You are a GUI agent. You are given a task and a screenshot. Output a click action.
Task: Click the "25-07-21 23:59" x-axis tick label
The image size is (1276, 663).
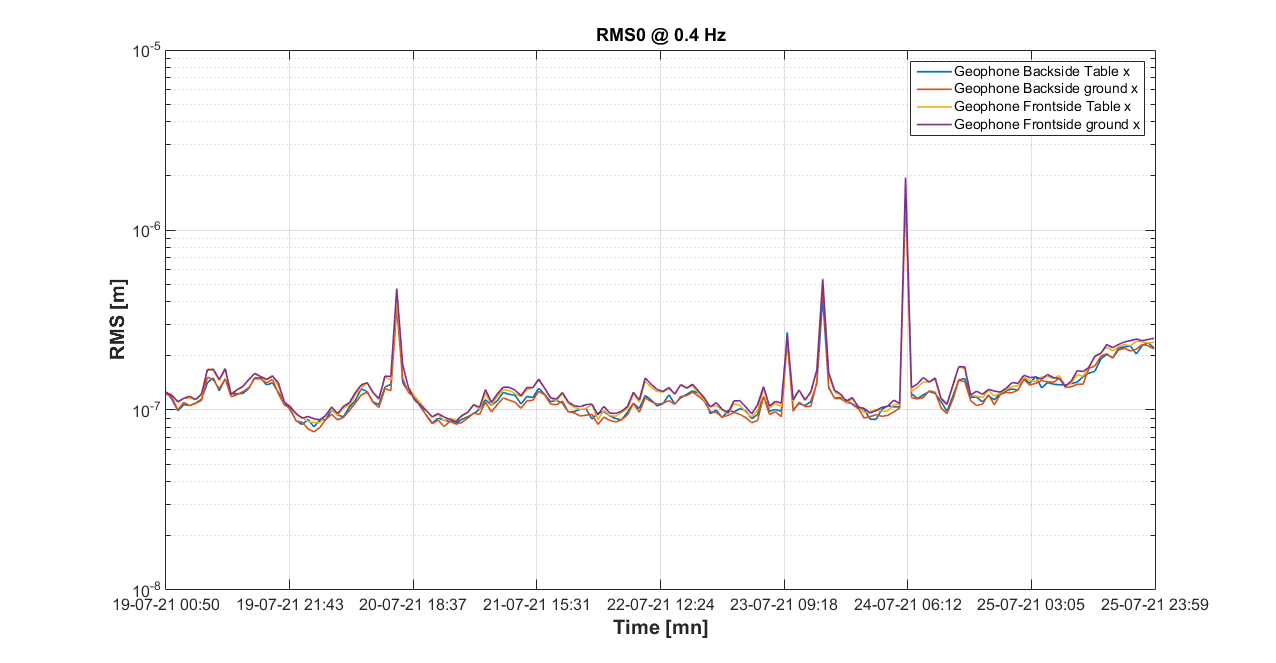(x=1155, y=605)
